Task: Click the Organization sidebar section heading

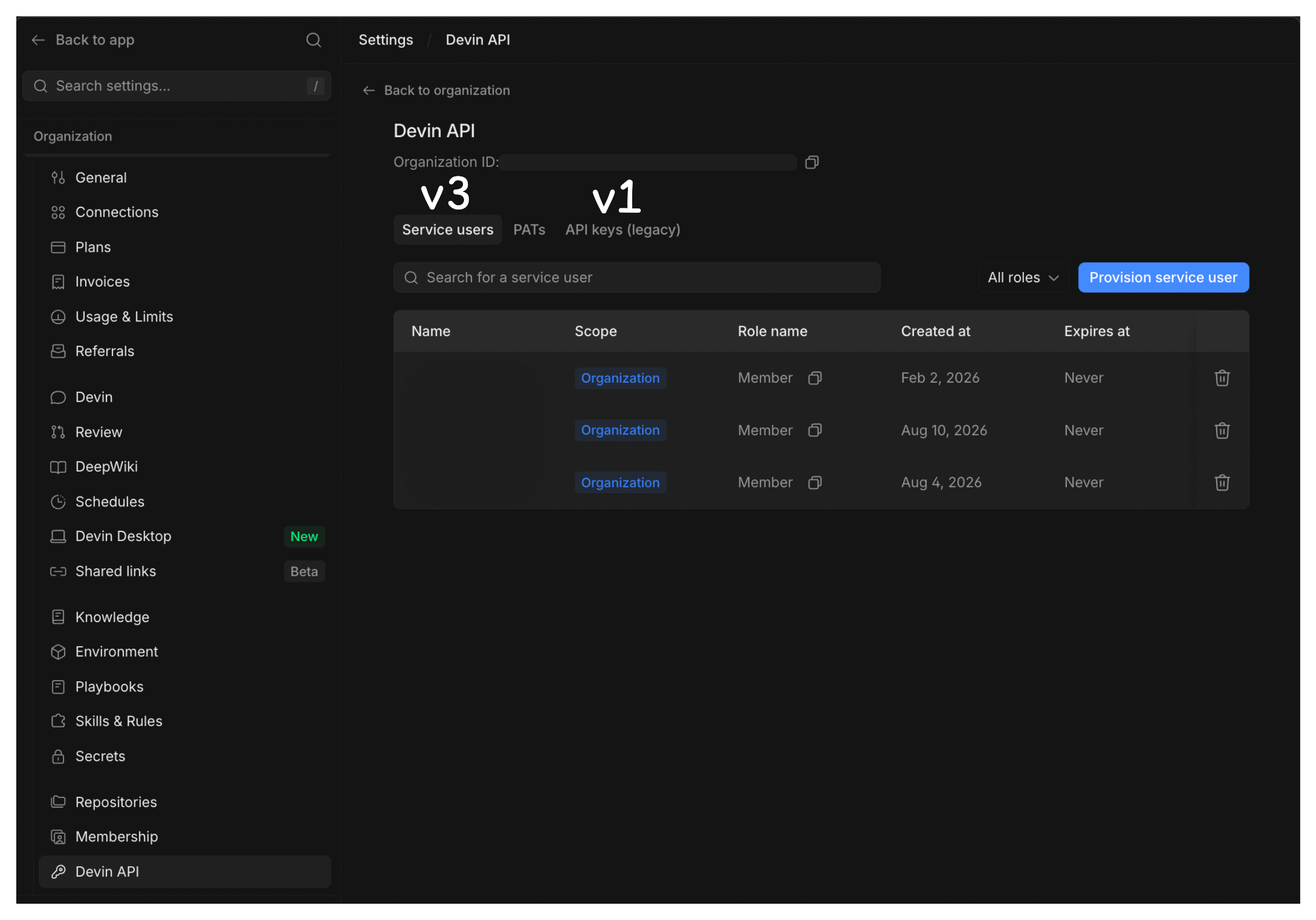Action: (73, 136)
